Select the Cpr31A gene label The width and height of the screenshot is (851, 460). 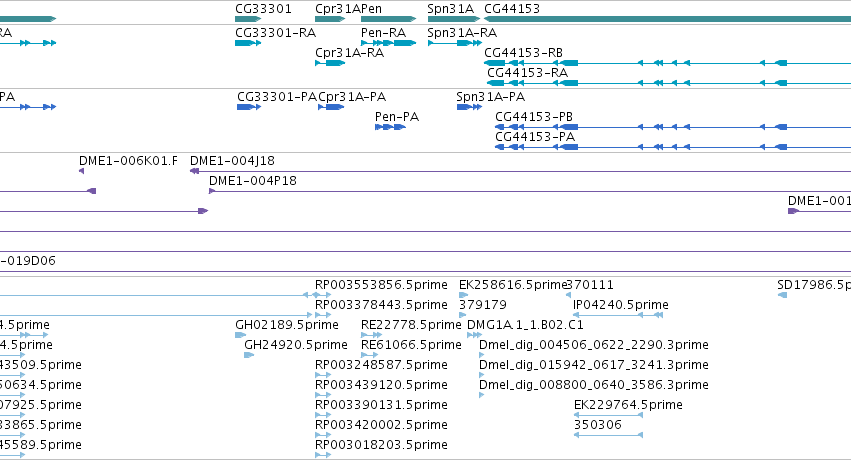338,9
